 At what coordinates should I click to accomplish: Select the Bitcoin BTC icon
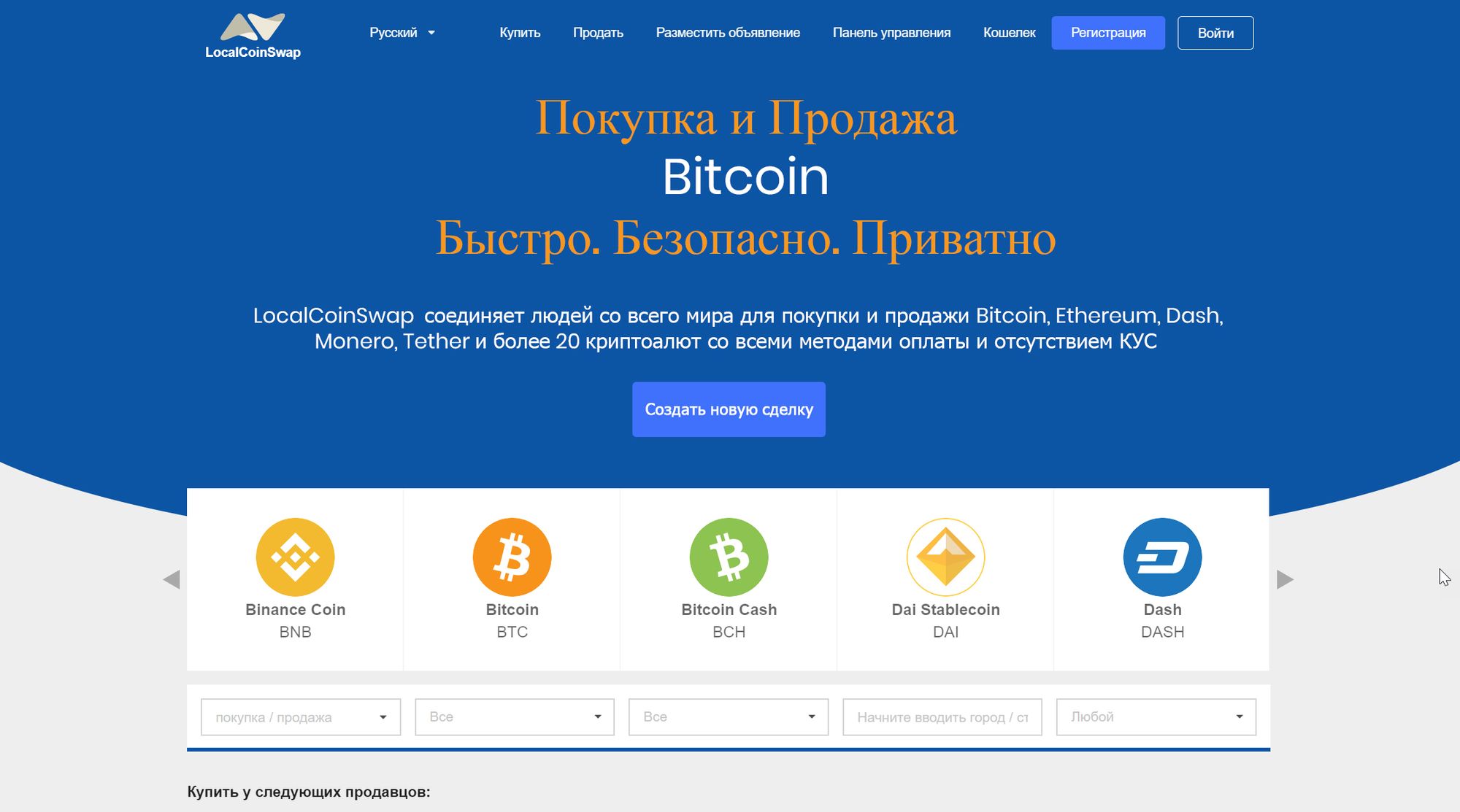(512, 557)
